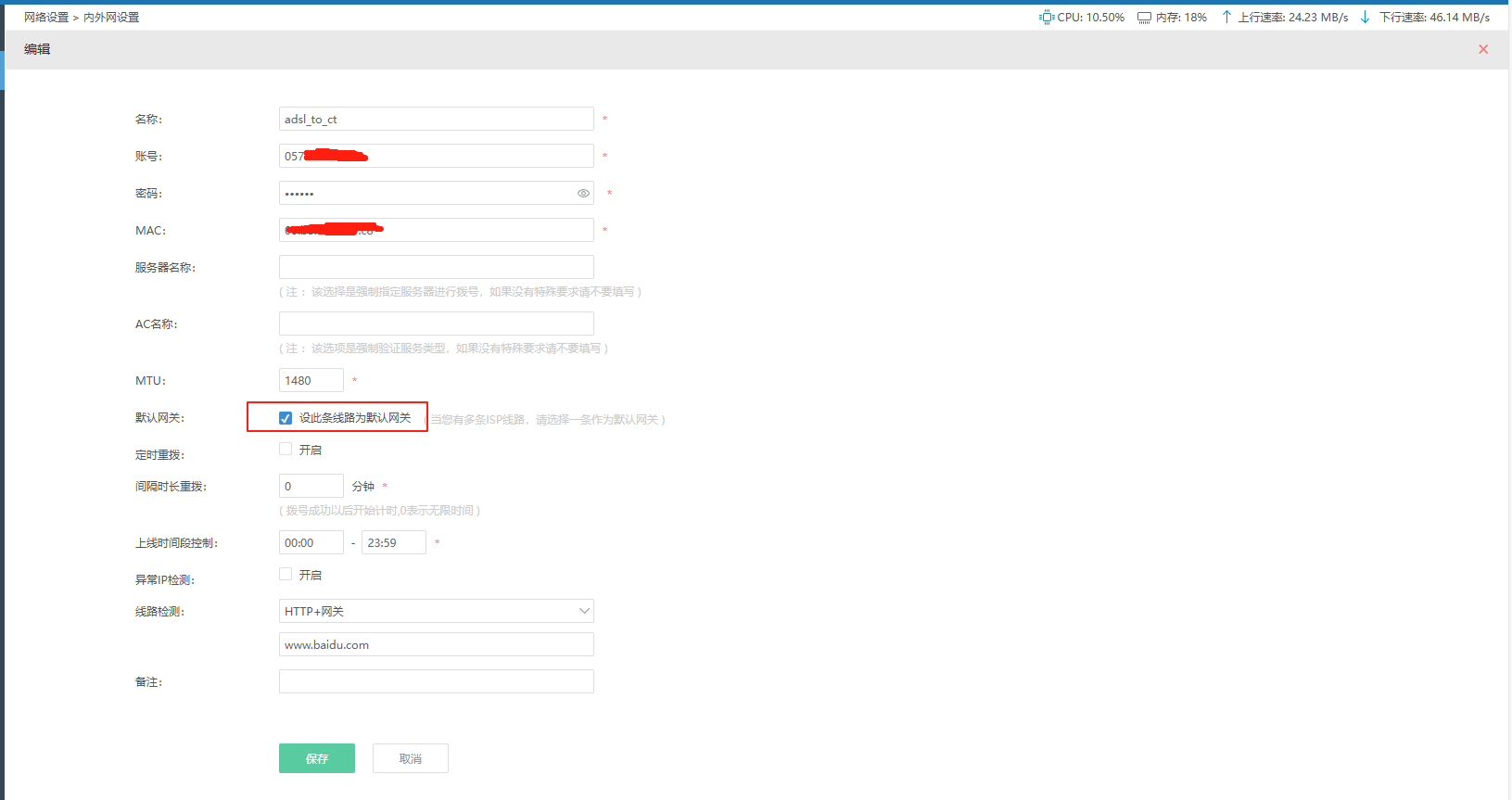Uncheck the default gateway checkbox
This screenshot has width=1512, height=800.
click(x=286, y=418)
